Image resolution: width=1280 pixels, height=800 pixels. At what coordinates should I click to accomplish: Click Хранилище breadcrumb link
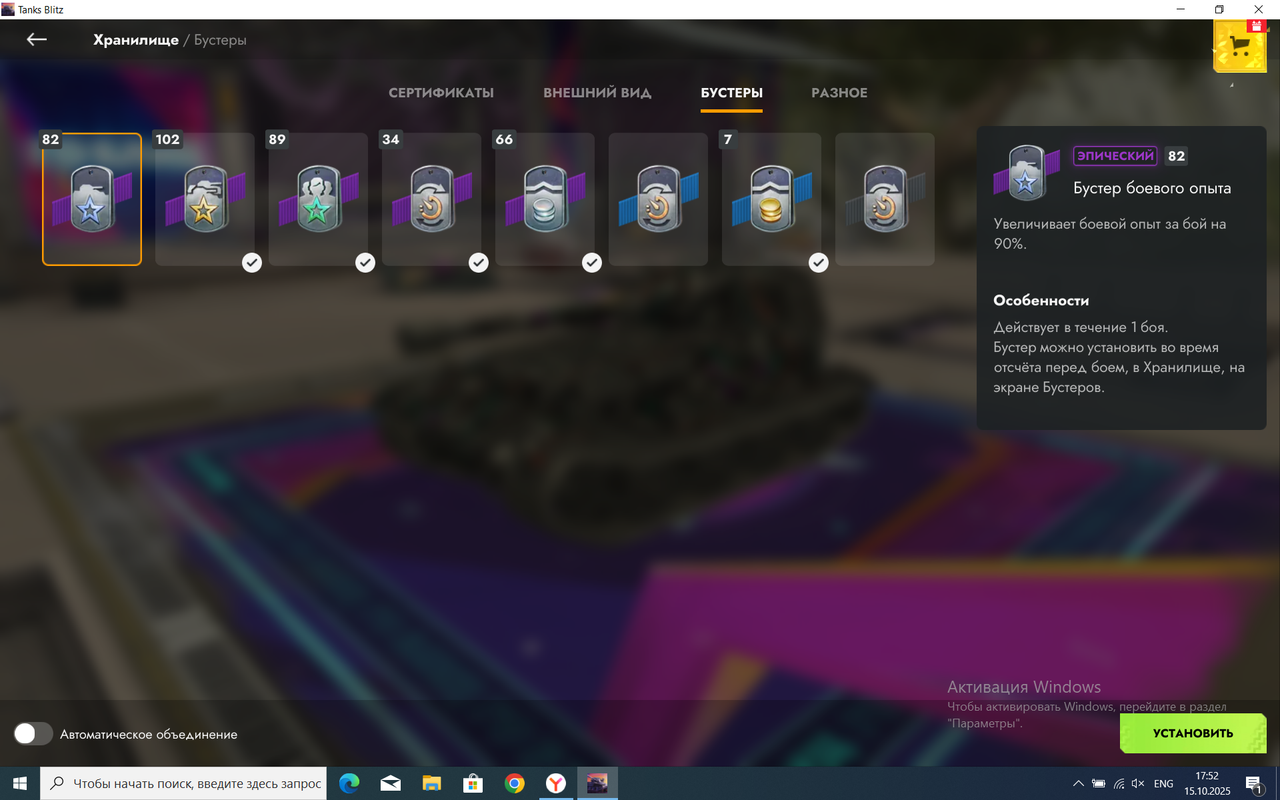click(136, 40)
